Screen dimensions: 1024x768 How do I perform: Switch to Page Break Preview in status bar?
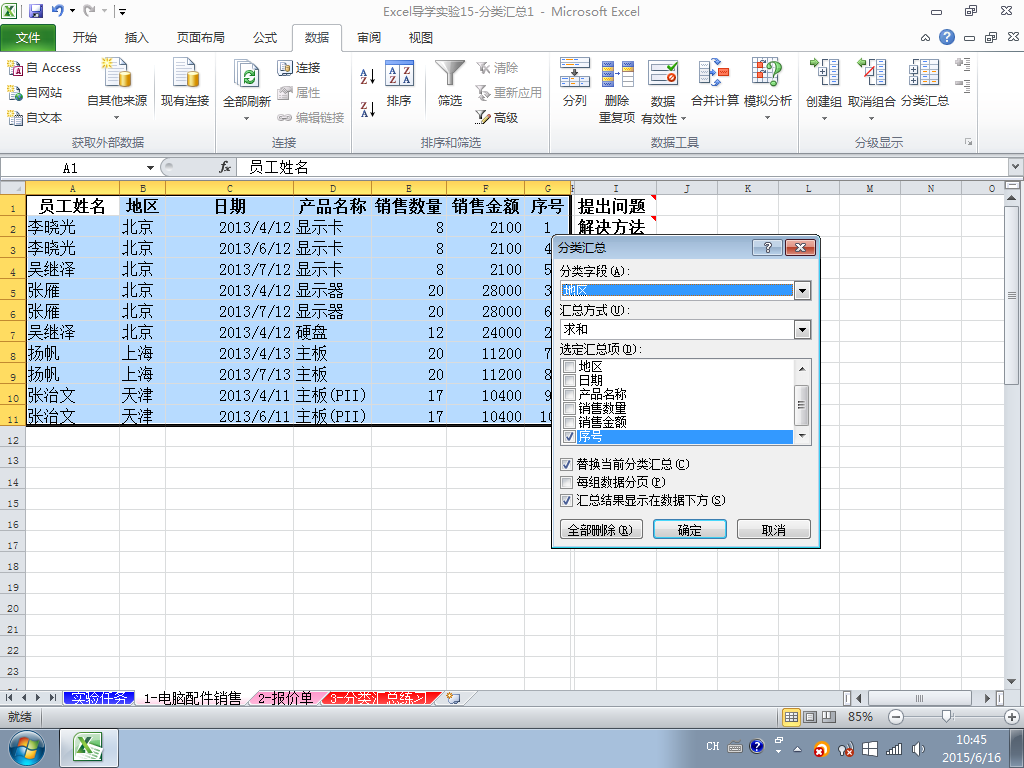click(829, 716)
